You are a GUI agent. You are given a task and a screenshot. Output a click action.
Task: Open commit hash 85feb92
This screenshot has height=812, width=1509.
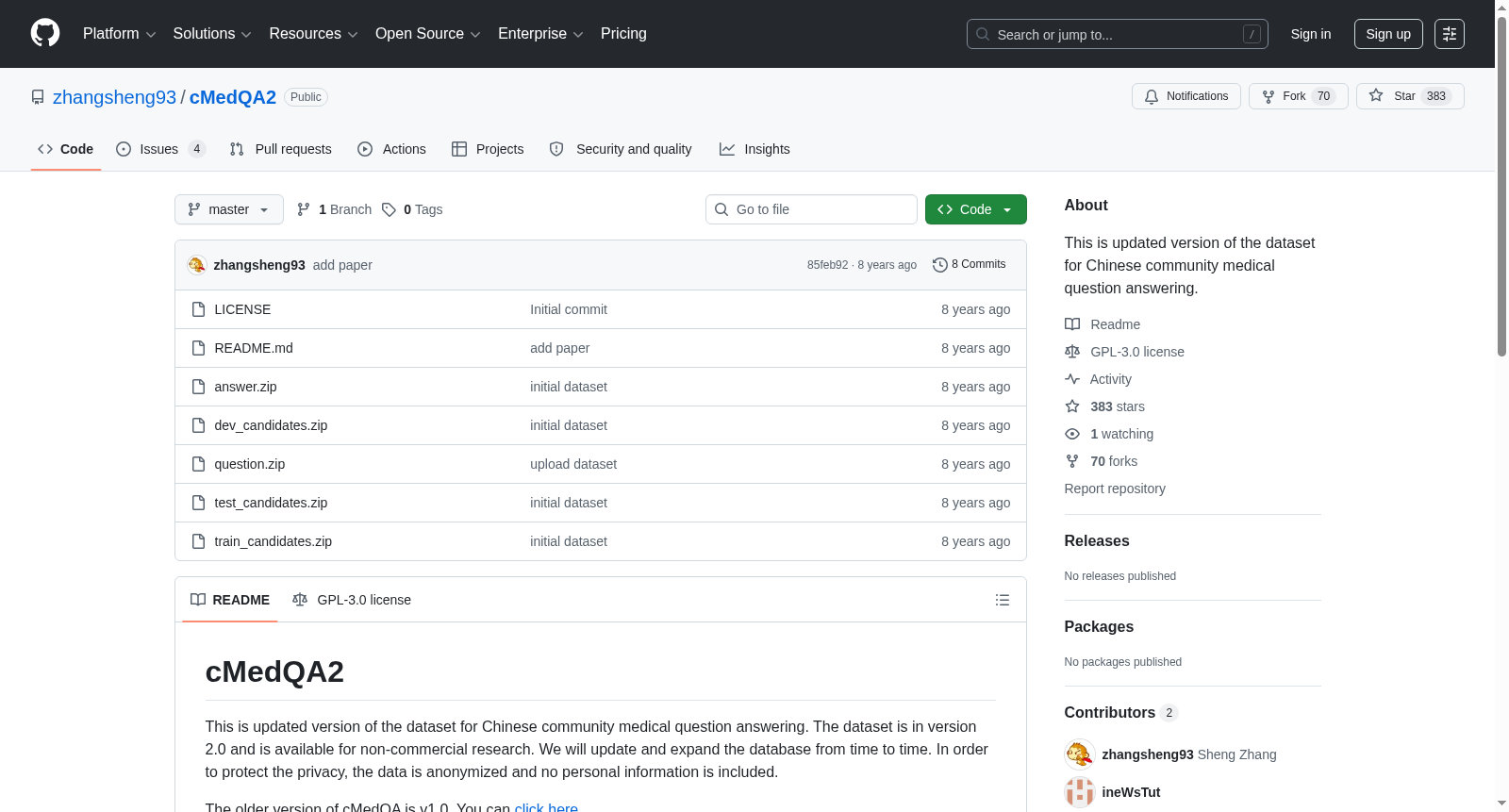[x=827, y=265]
